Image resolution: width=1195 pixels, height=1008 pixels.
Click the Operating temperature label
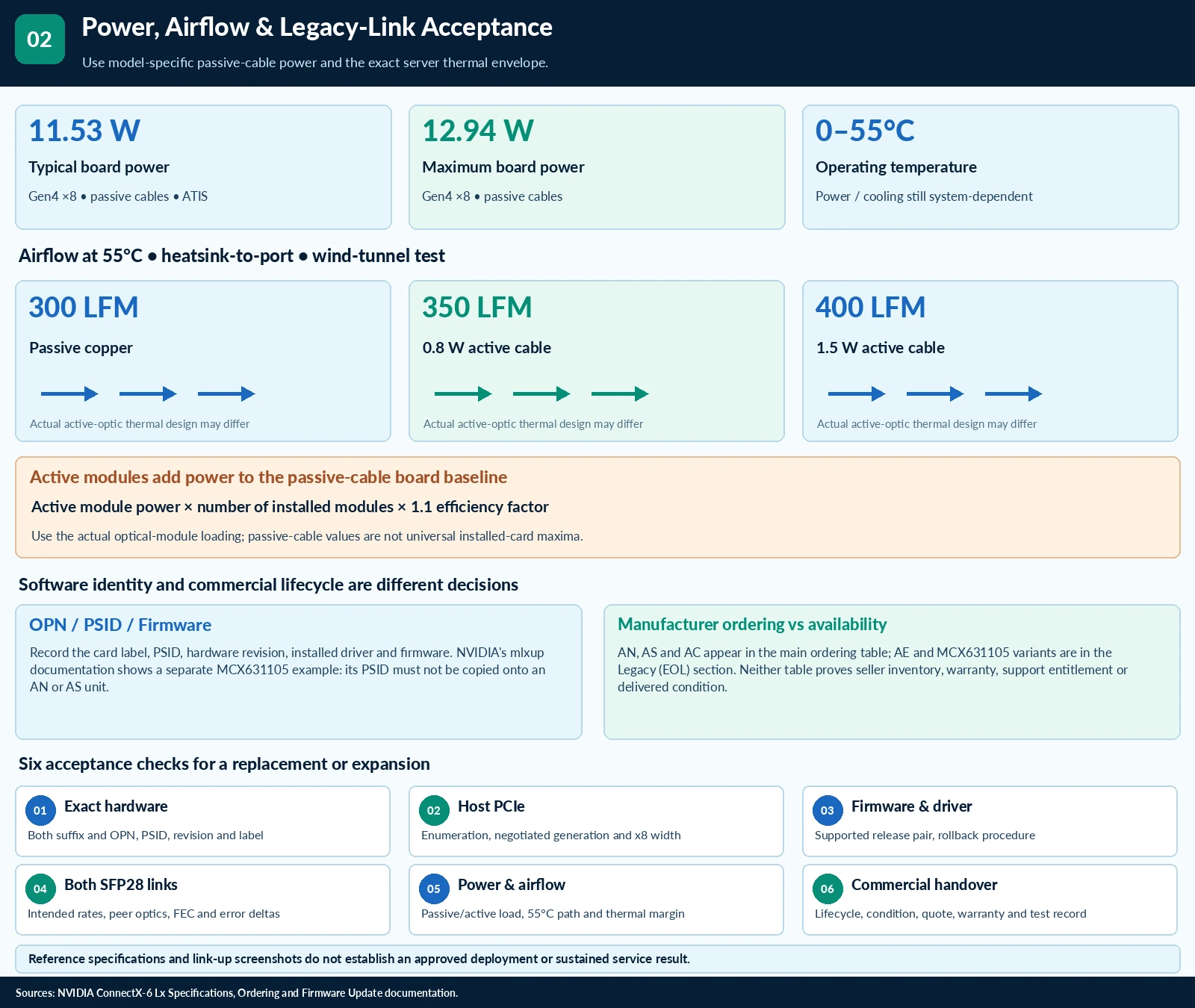896,167
